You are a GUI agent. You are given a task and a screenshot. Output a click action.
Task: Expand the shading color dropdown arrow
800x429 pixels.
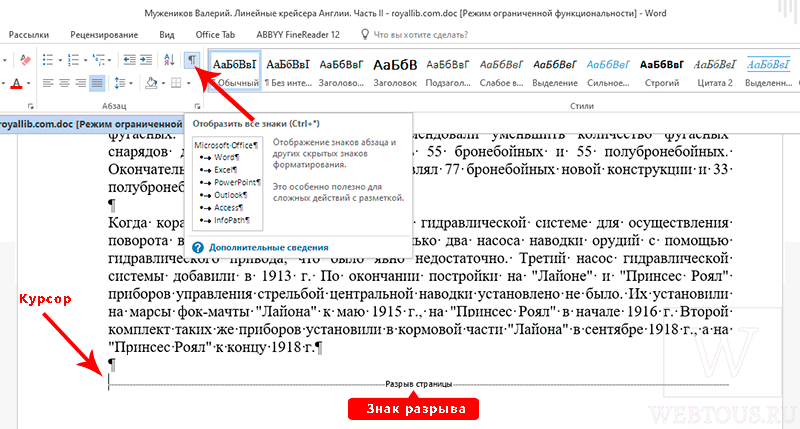coord(163,83)
